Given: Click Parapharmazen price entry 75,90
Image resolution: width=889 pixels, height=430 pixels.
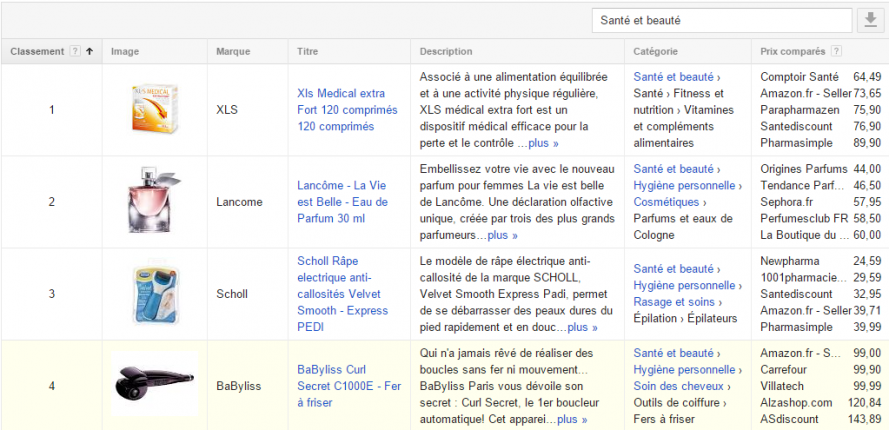Looking at the screenshot, I should click(x=821, y=109).
